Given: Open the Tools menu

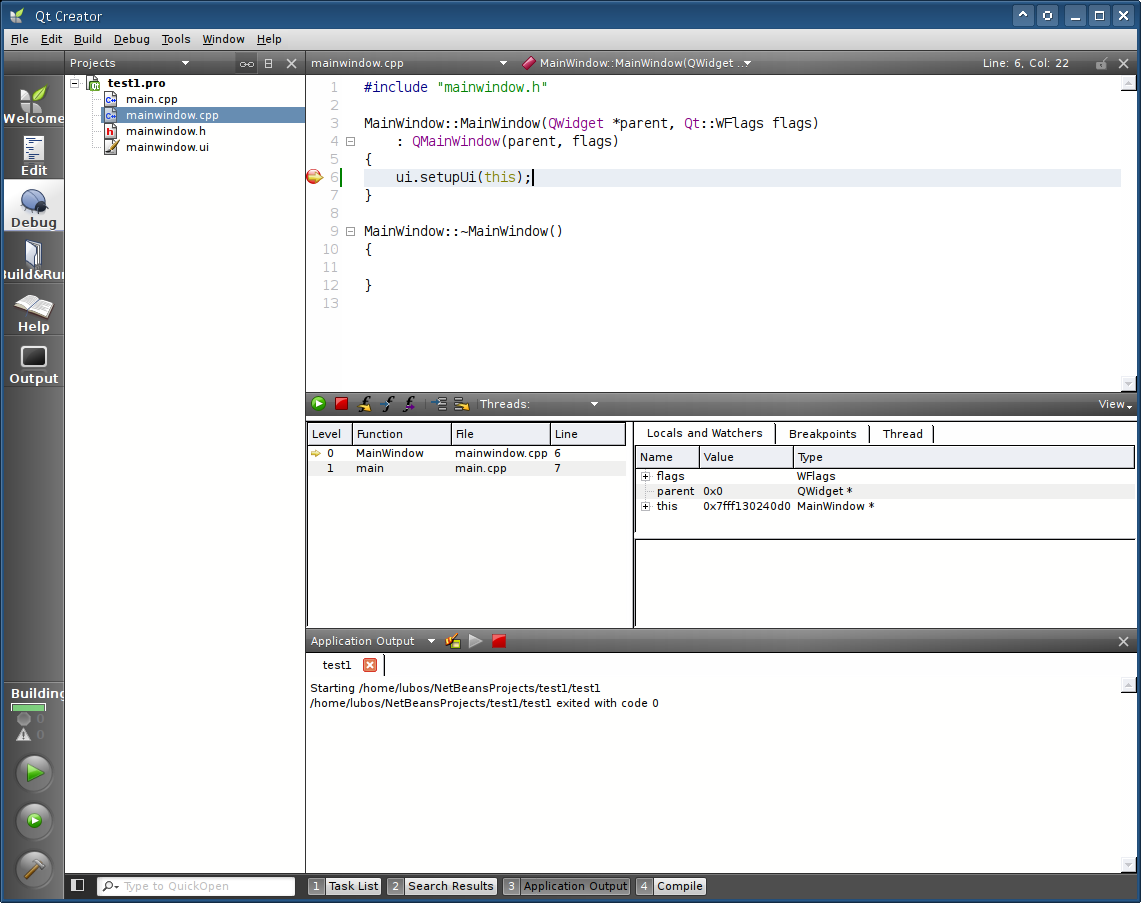Looking at the screenshot, I should tap(175, 39).
